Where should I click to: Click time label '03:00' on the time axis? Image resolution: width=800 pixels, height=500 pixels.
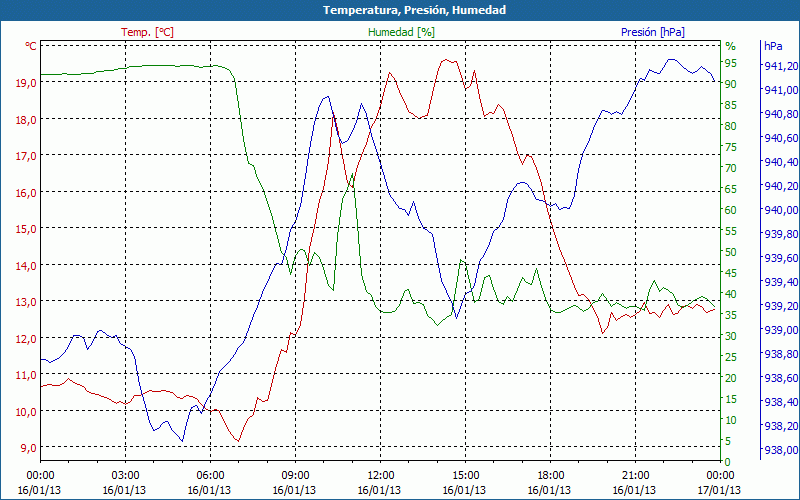125,476
